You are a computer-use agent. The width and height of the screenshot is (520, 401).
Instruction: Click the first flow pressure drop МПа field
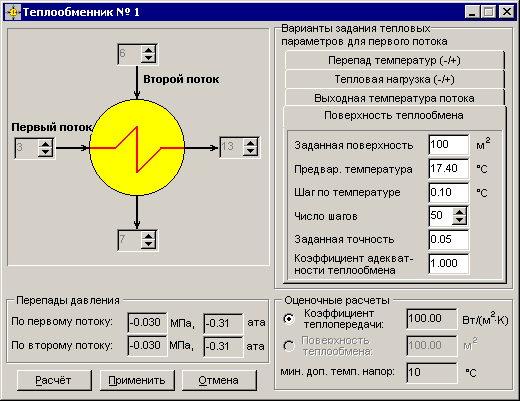click(x=147, y=323)
